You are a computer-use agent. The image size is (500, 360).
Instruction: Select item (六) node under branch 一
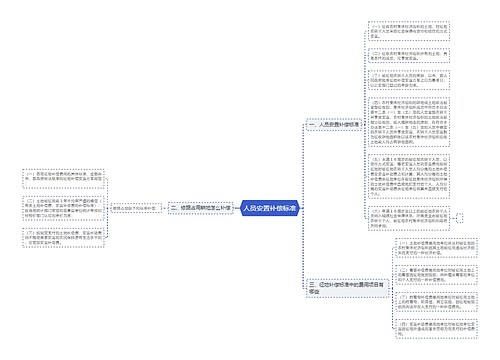409,218
